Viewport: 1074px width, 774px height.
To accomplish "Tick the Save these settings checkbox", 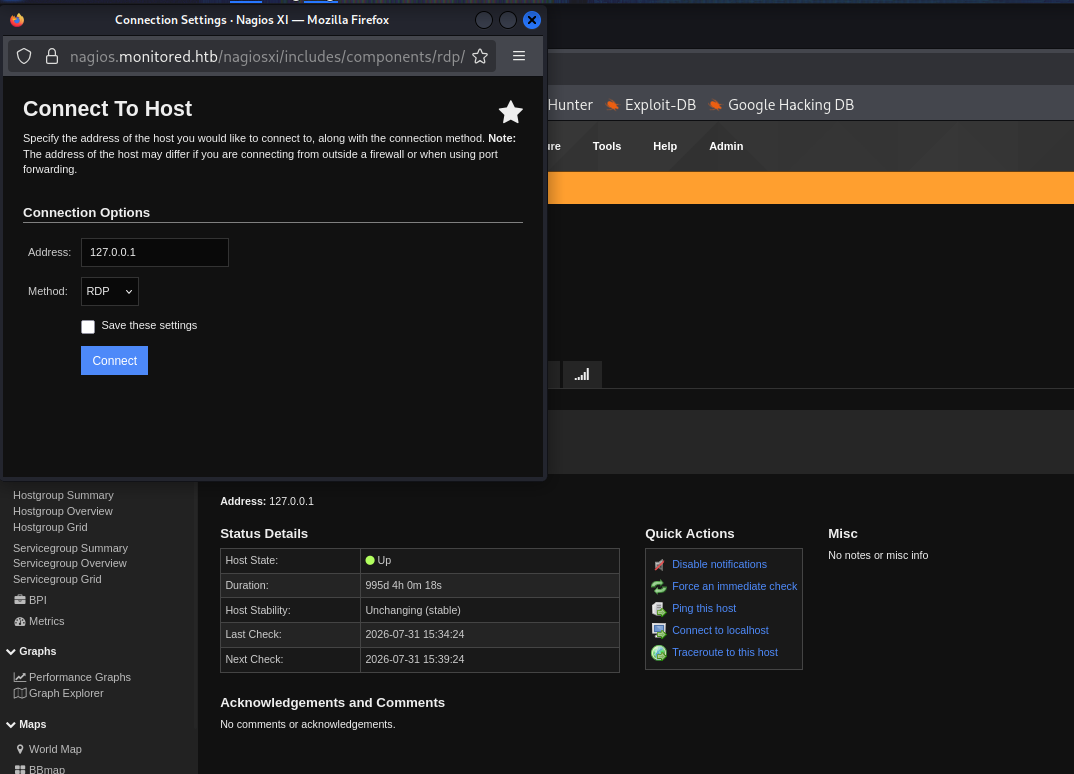I will click(x=88, y=327).
